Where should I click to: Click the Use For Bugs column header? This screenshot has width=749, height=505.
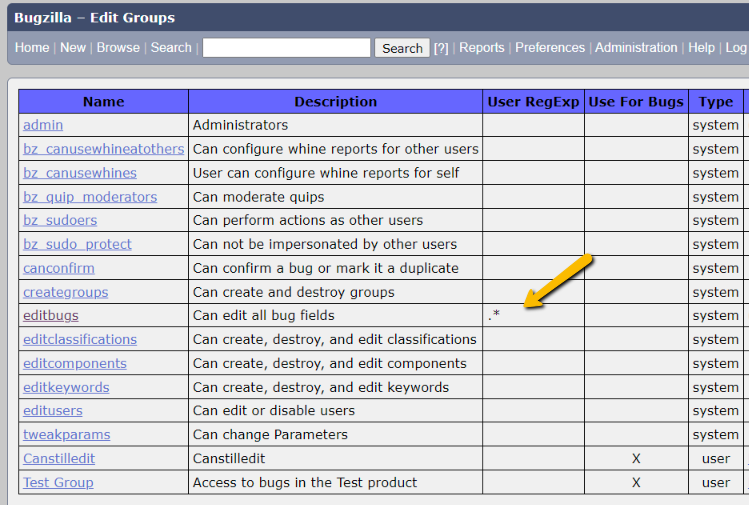(636, 102)
